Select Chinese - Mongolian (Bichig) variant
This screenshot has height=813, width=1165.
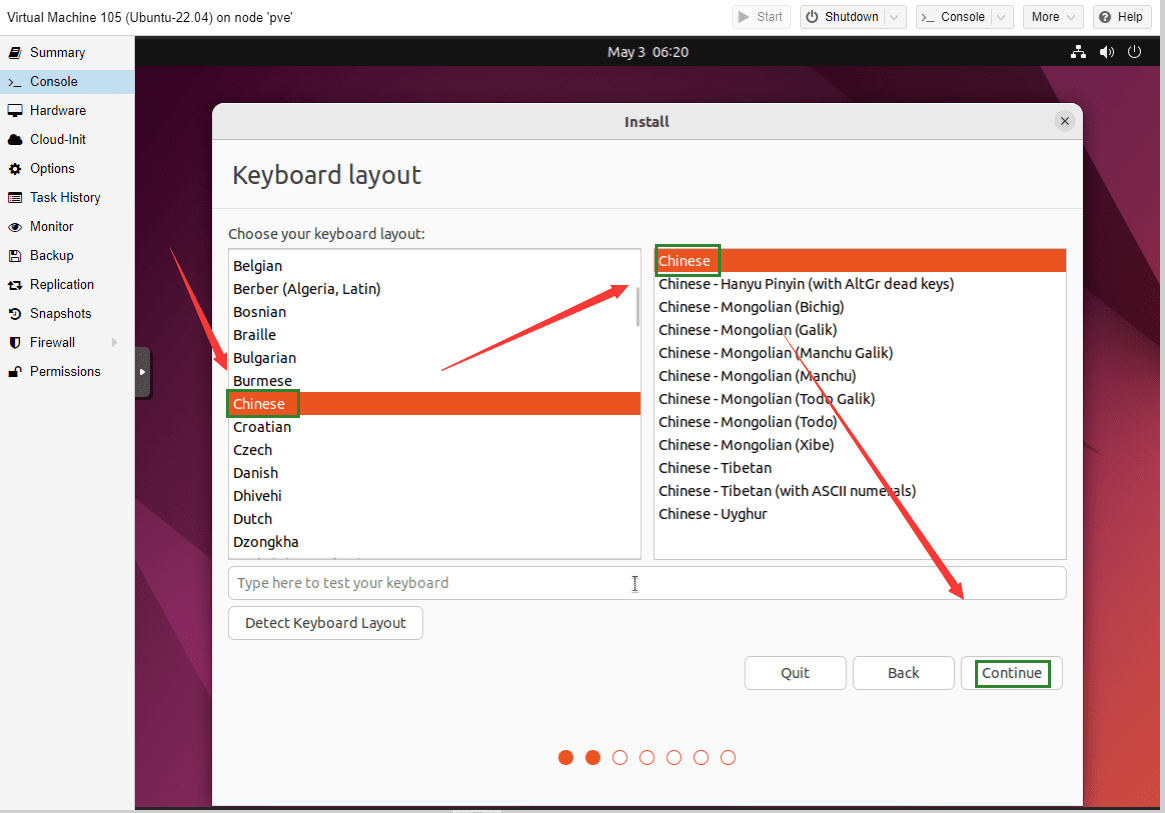coord(860,307)
